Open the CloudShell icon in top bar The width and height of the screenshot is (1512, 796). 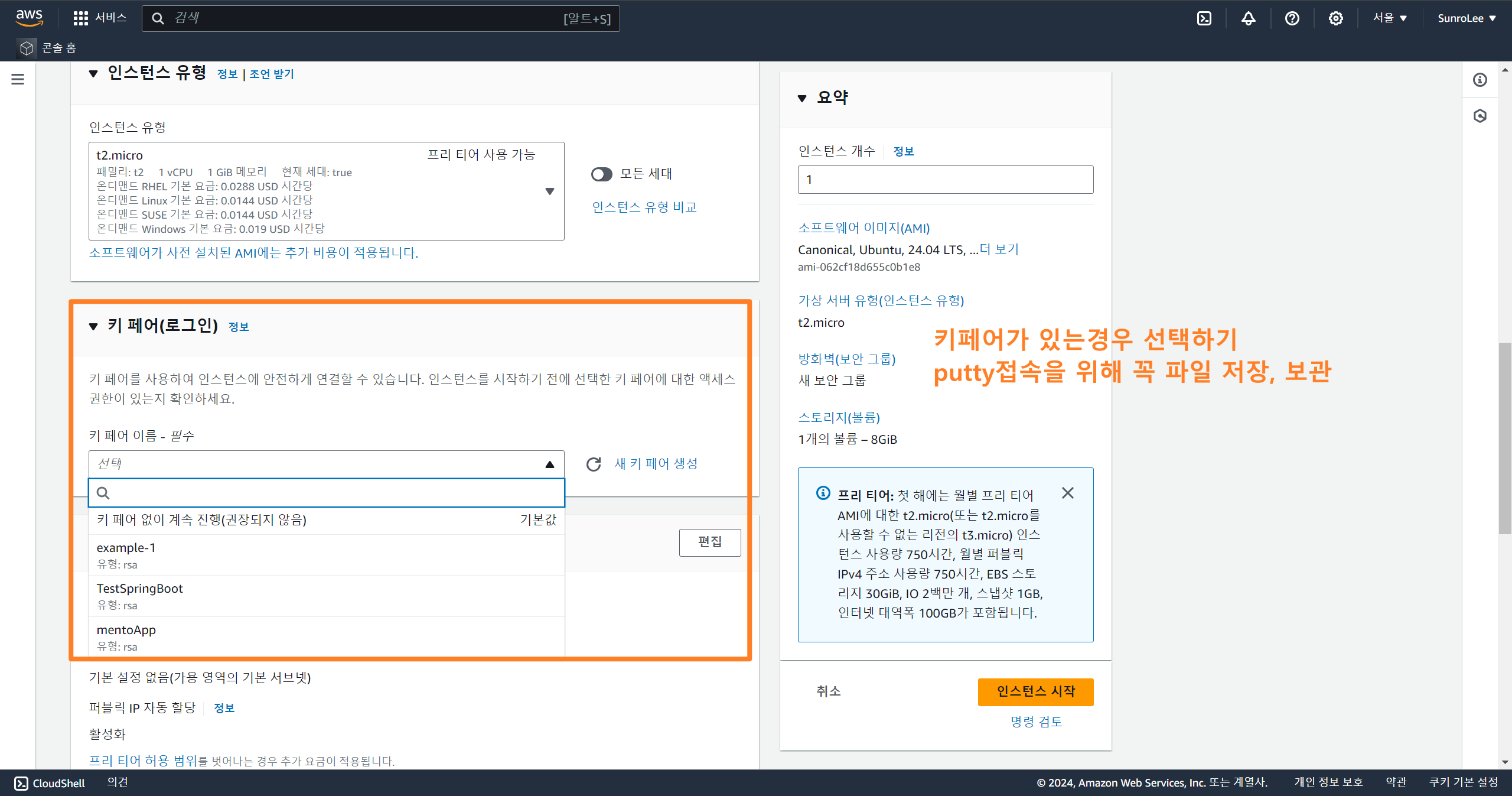coord(1204,18)
